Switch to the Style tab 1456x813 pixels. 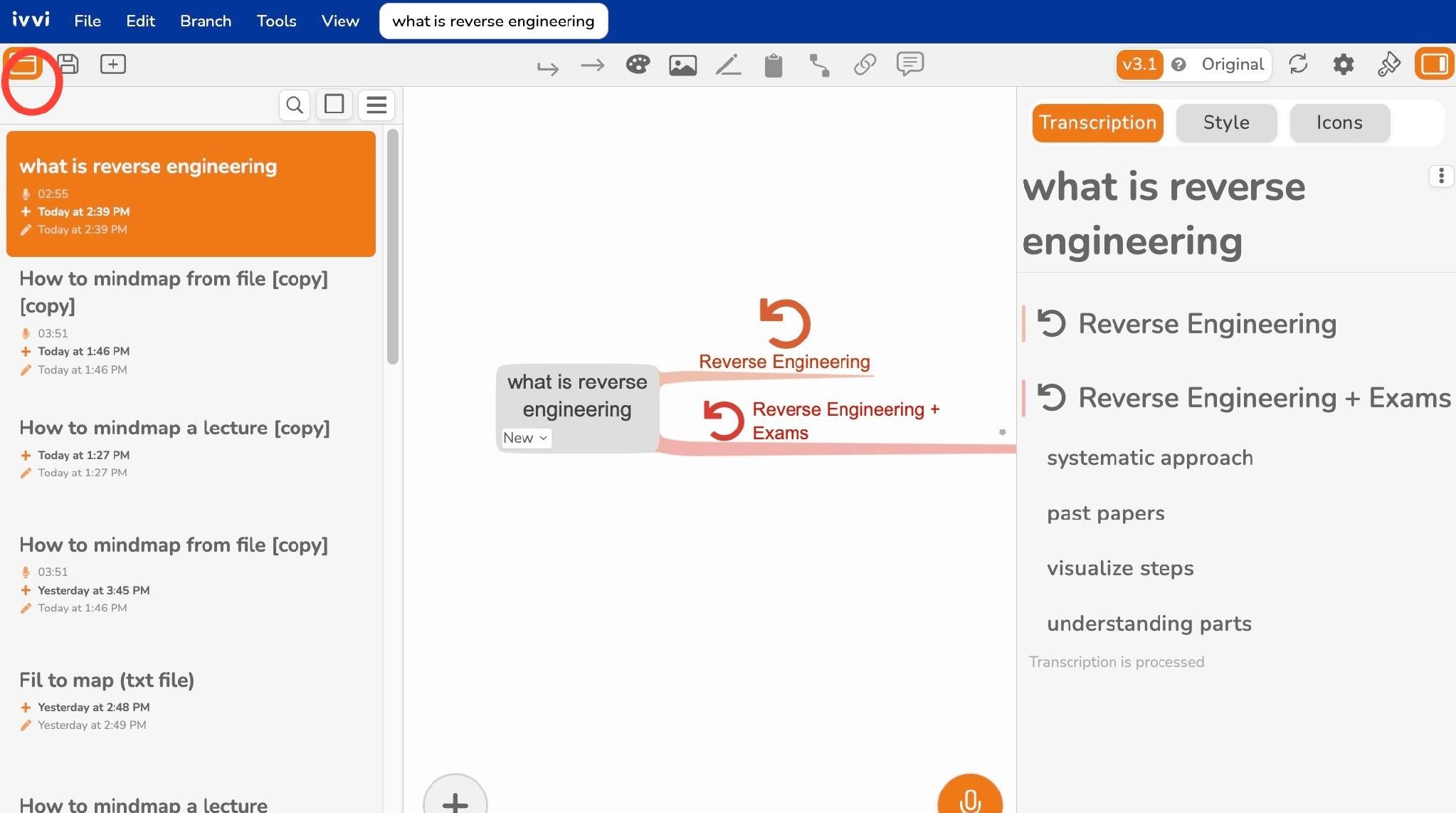(x=1226, y=122)
